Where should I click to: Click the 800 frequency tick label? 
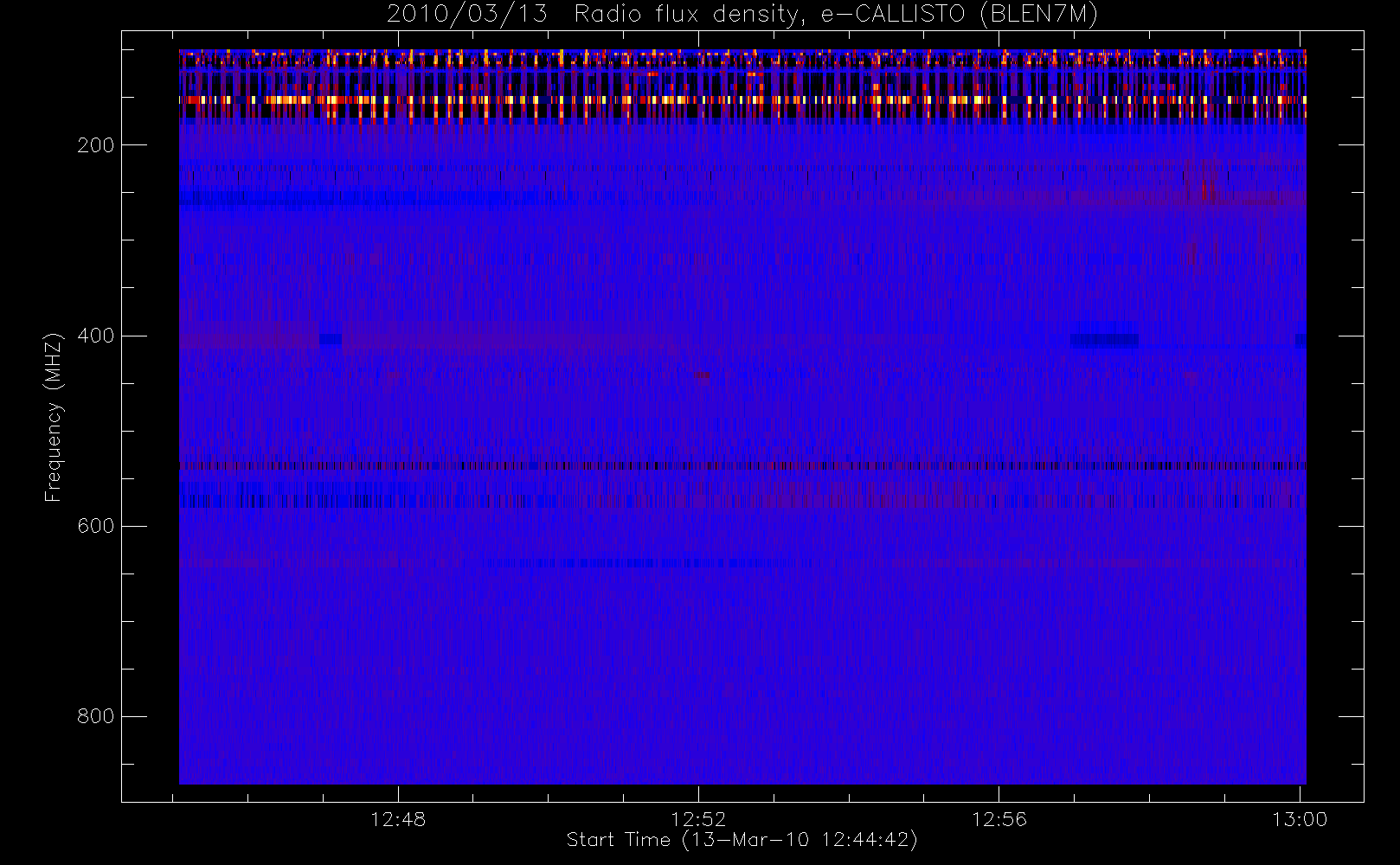95,716
